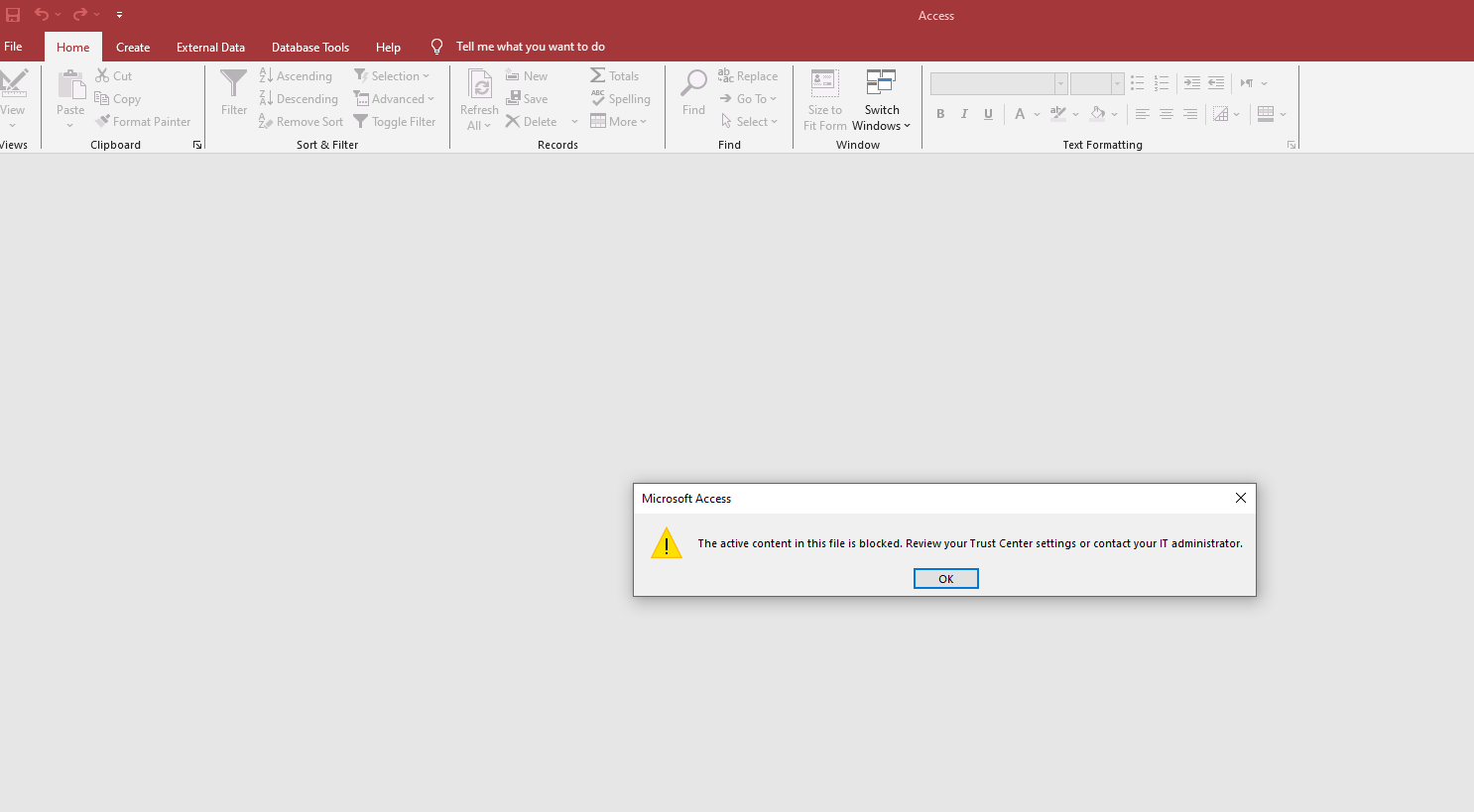Click OK in the Microsoft Access dialog
This screenshot has width=1474, height=812.
point(945,579)
